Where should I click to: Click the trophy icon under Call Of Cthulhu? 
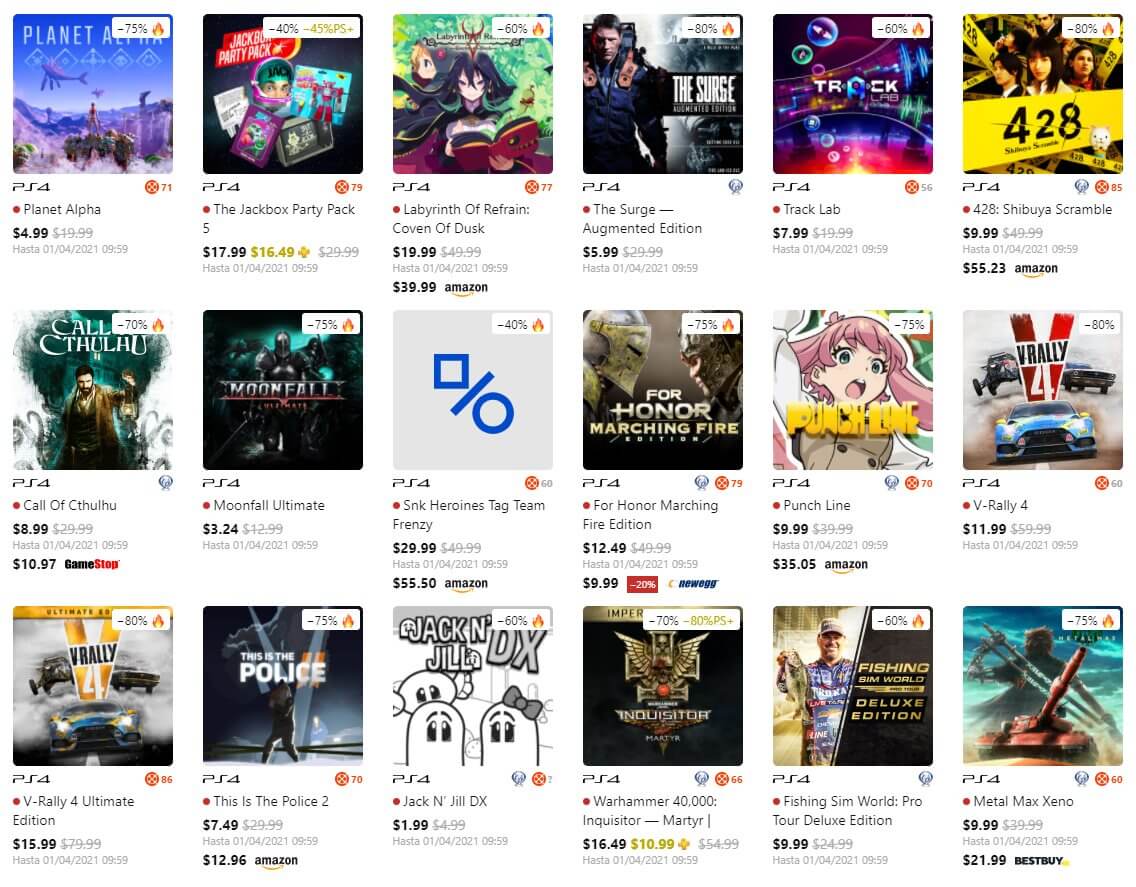[166, 483]
